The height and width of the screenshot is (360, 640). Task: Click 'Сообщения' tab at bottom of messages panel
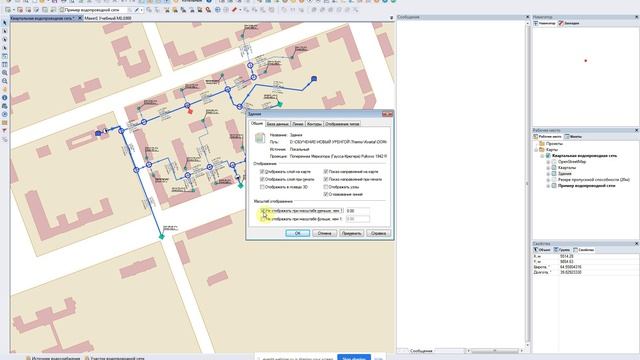tap(421, 351)
